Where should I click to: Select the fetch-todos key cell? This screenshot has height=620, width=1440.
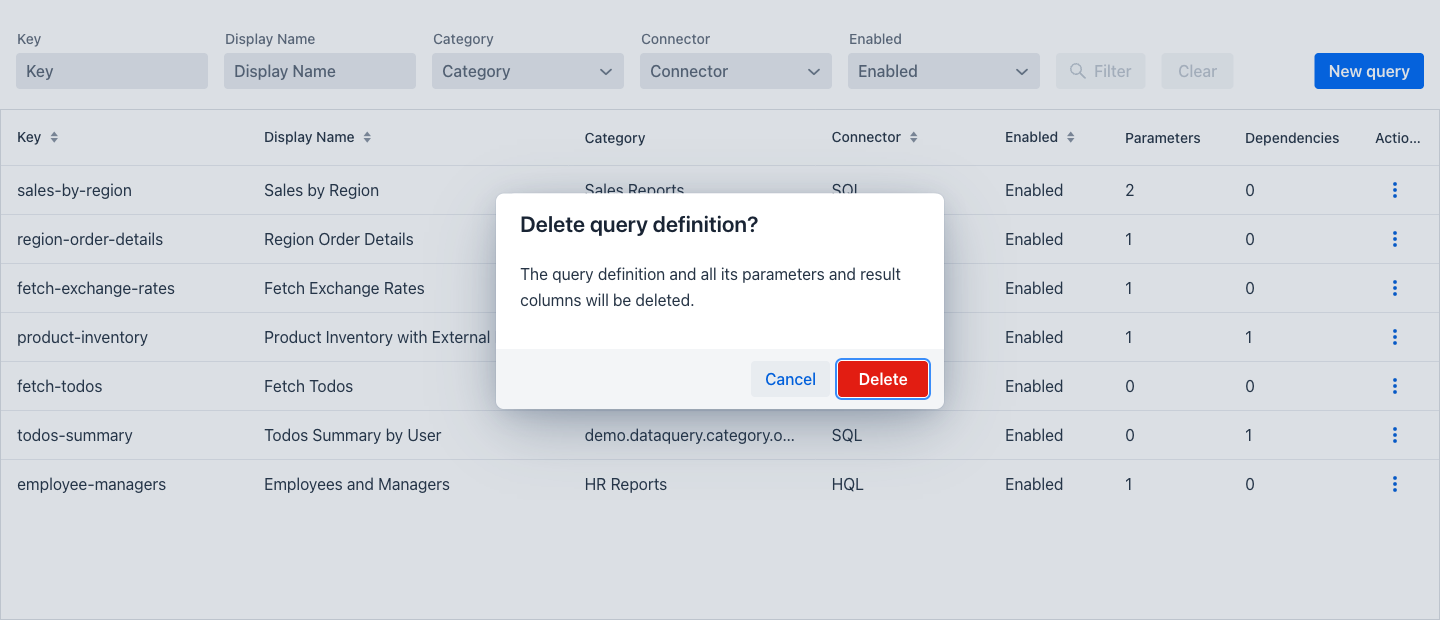[x=60, y=386]
